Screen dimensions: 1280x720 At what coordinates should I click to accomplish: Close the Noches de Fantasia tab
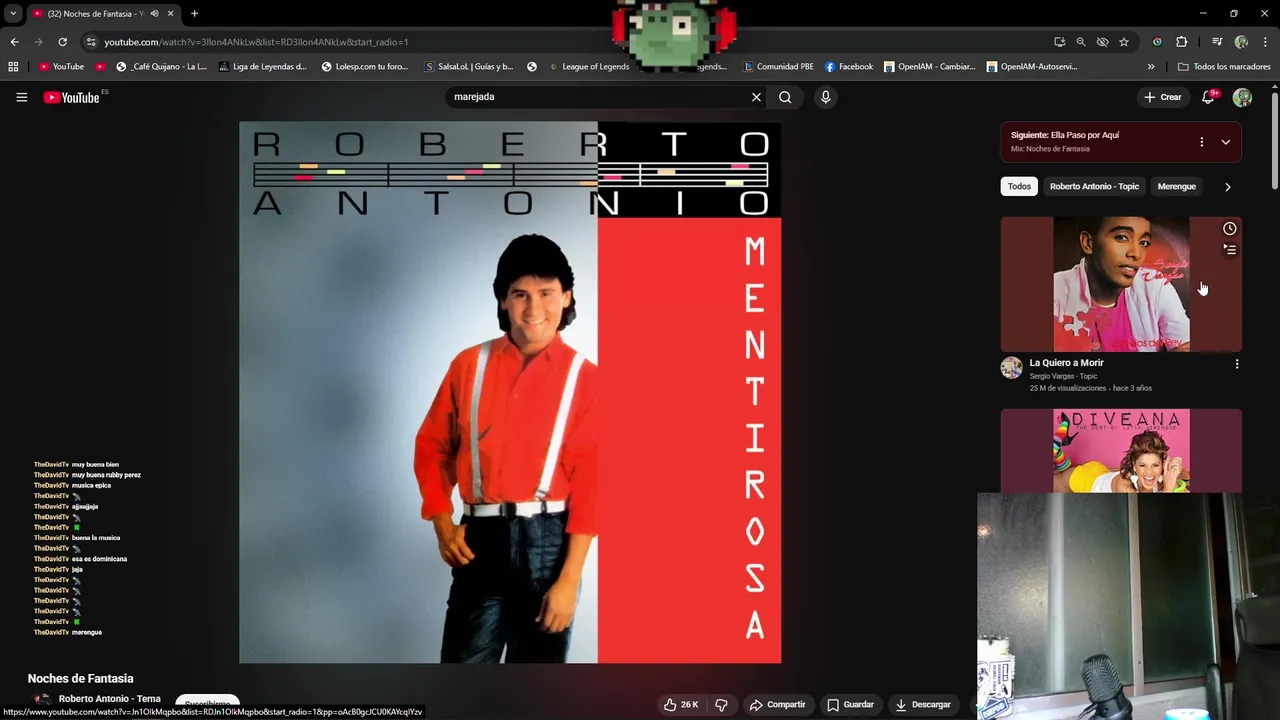170,14
